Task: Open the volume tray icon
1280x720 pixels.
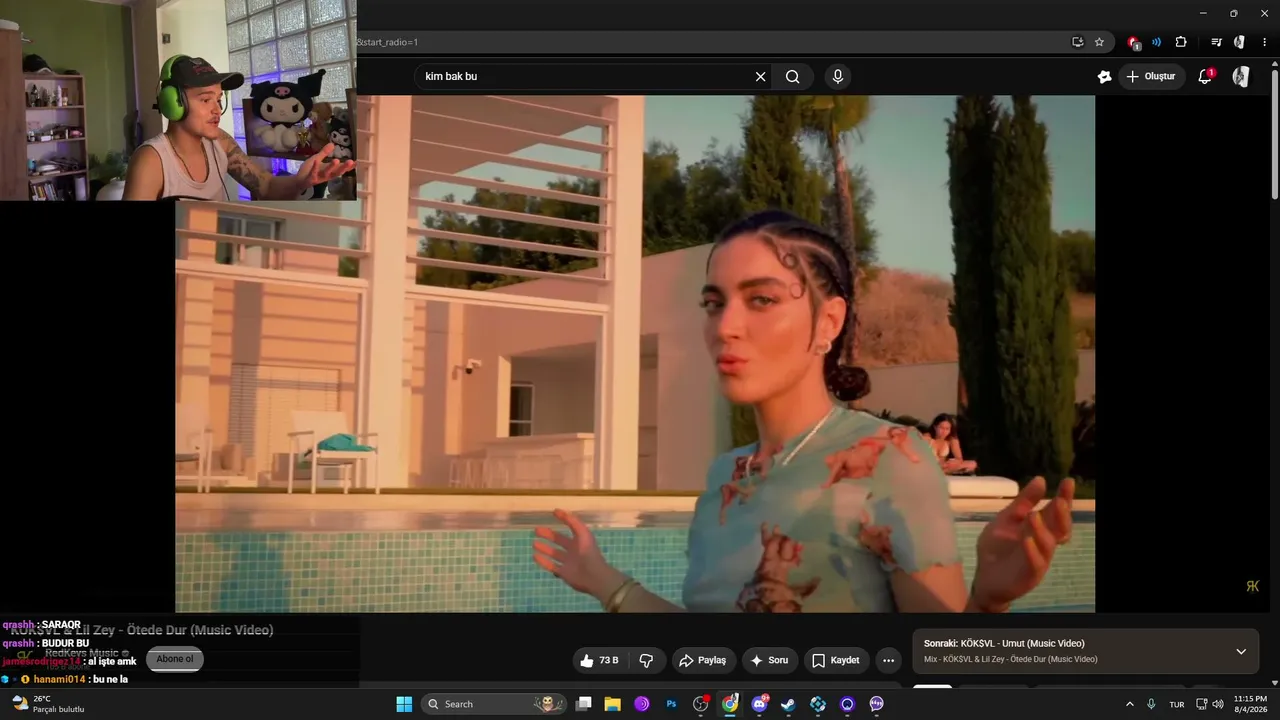Action: coord(1217,704)
